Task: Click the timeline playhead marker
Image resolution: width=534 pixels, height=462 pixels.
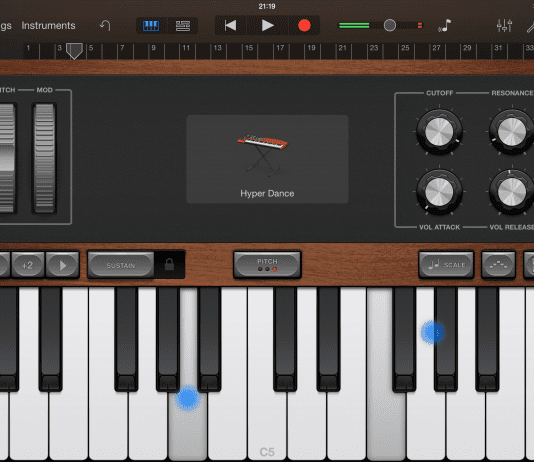Action: [x=74, y=51]
